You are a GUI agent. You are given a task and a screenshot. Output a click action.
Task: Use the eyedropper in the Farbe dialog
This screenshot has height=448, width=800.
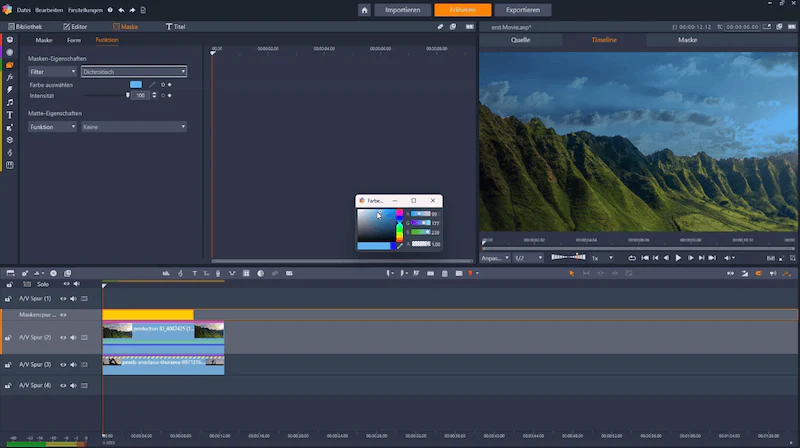pos(400,245)
